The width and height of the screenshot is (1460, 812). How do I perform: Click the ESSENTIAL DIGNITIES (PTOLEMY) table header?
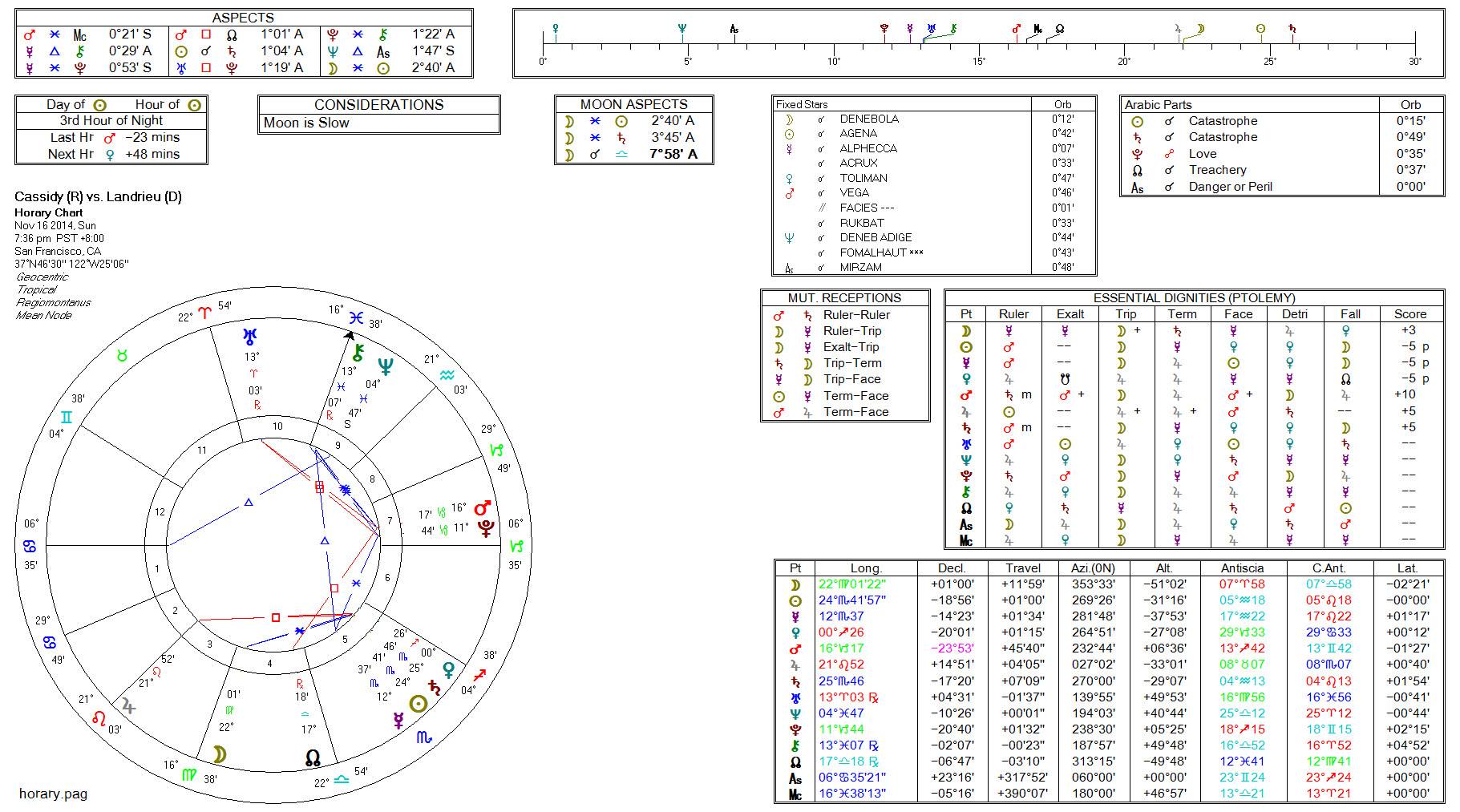coord(1194,297)
